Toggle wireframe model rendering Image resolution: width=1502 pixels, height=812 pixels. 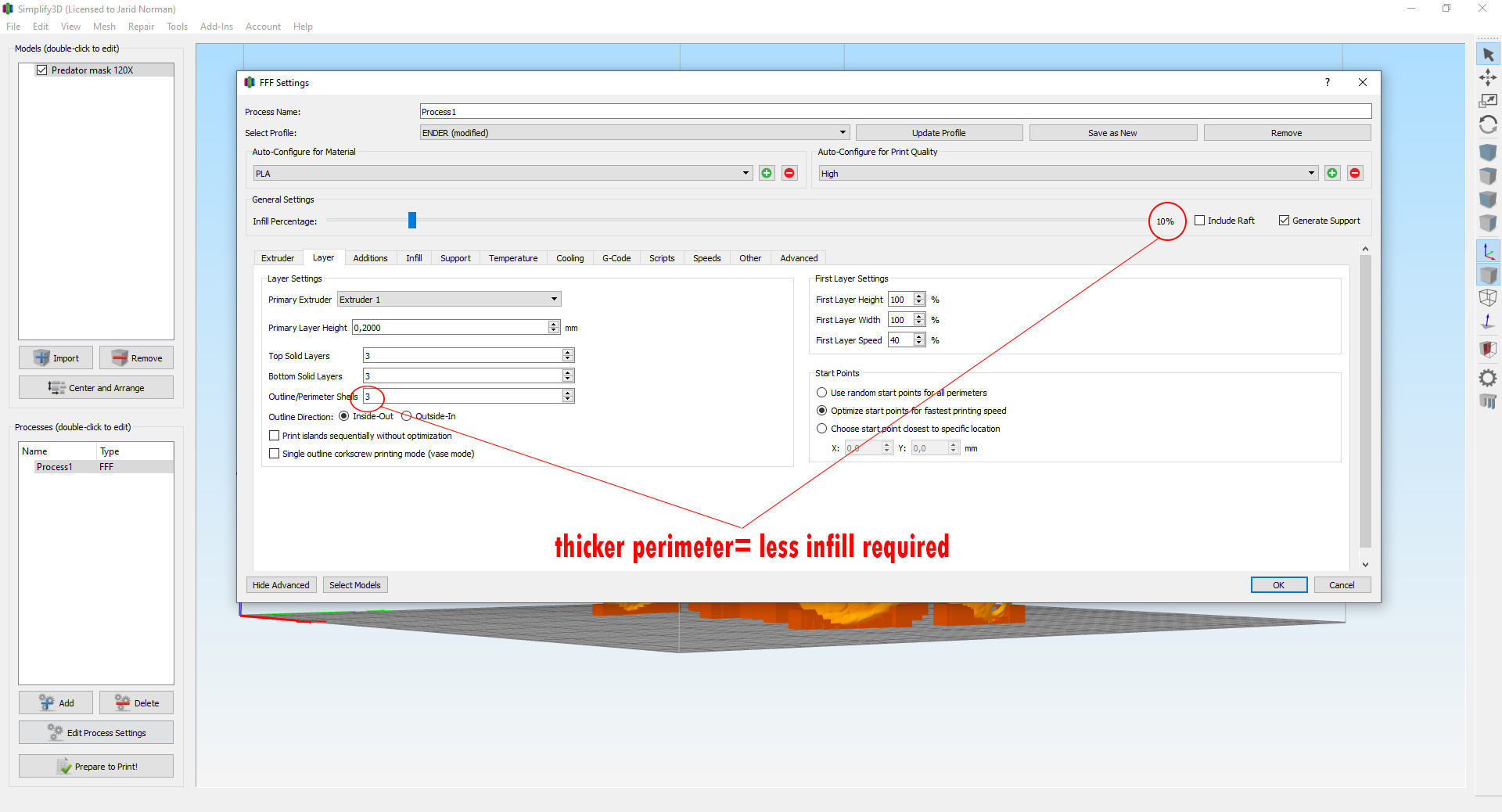coord(1488,297)
